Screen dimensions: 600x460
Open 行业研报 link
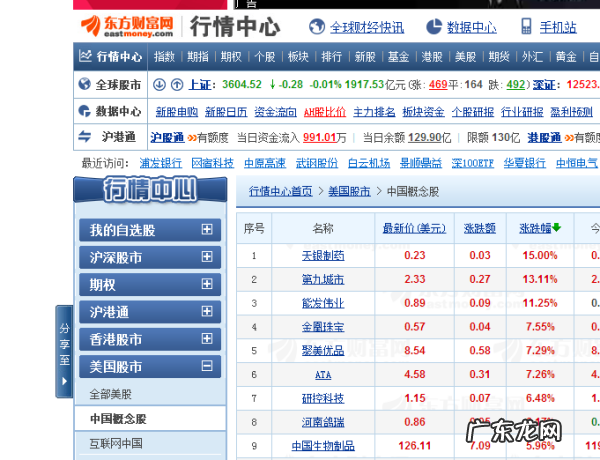pyautogui.click(x=522, y=112)
